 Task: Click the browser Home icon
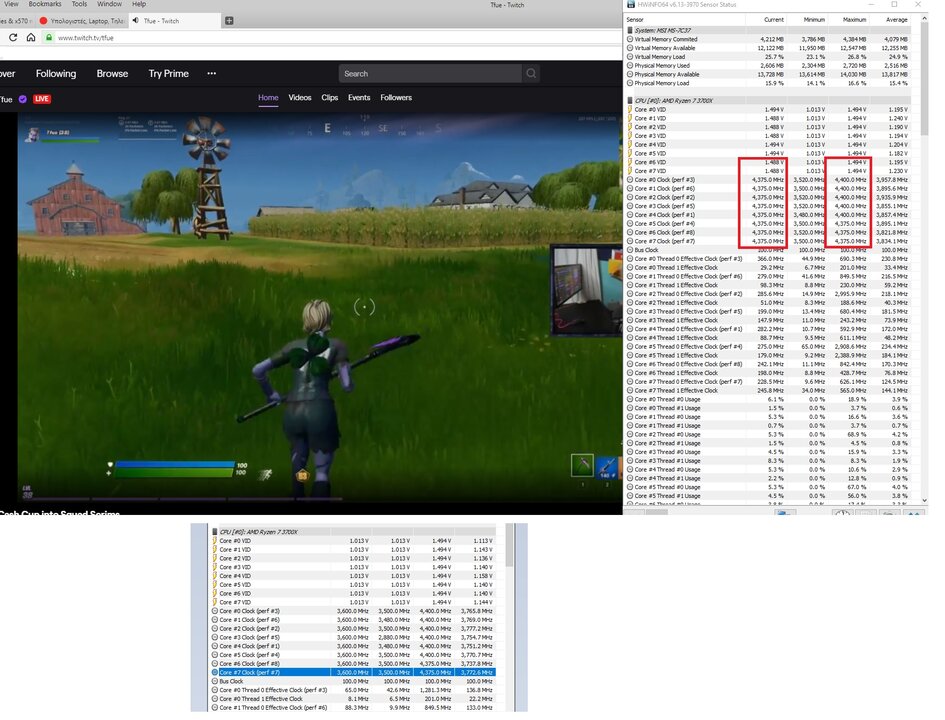pos(31,37)
